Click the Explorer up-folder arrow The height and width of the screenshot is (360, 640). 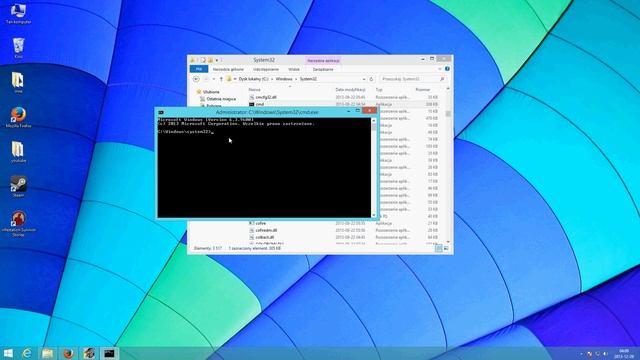coord(221,79)
